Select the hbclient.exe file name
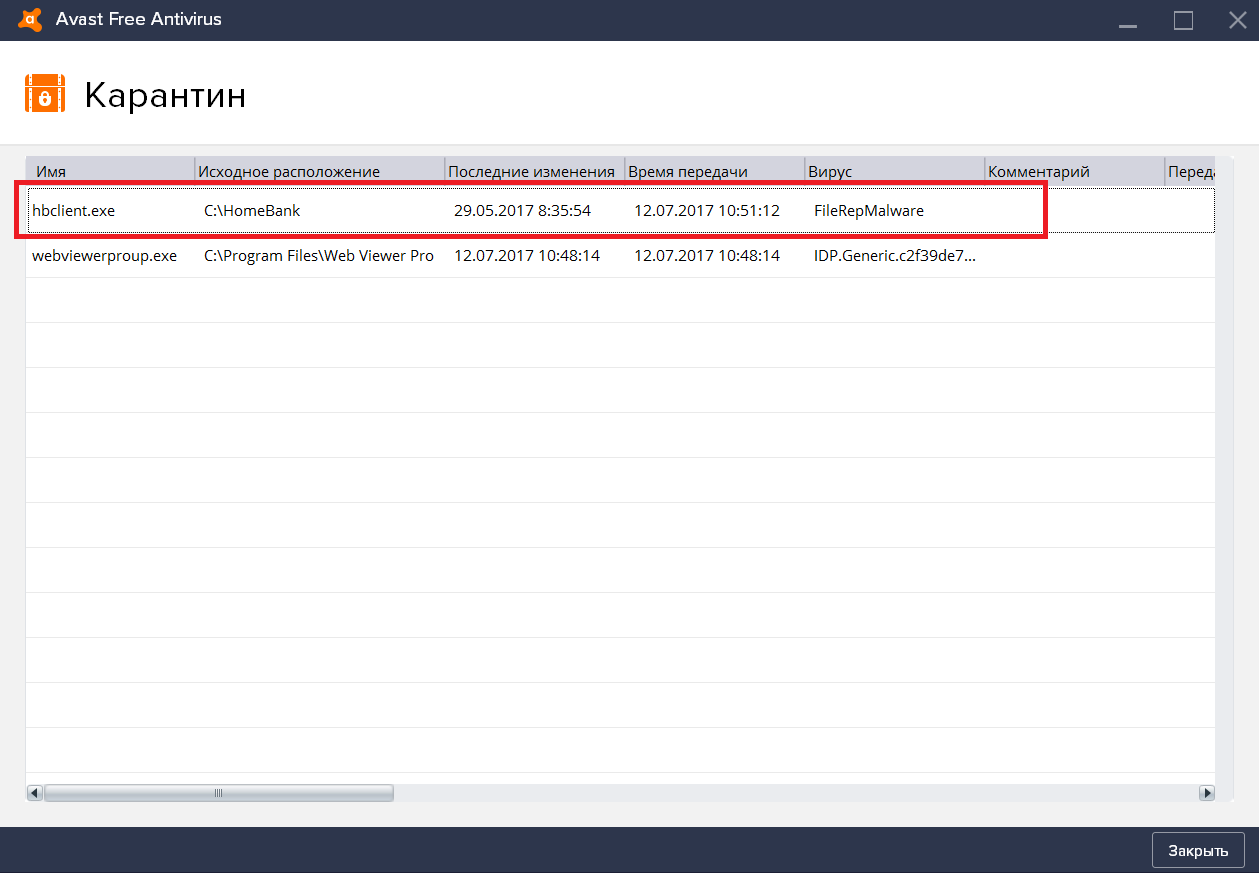 point(74,211)
